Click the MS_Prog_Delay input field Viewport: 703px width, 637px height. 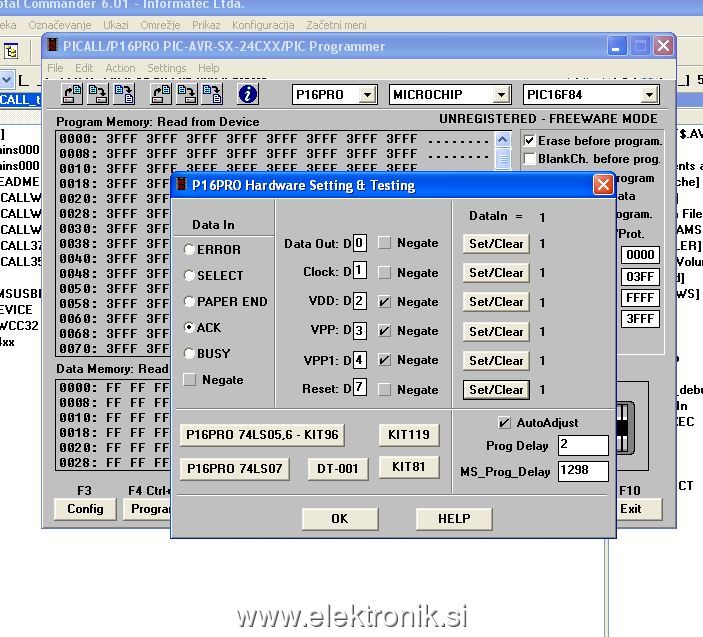[x=583, y=471]
